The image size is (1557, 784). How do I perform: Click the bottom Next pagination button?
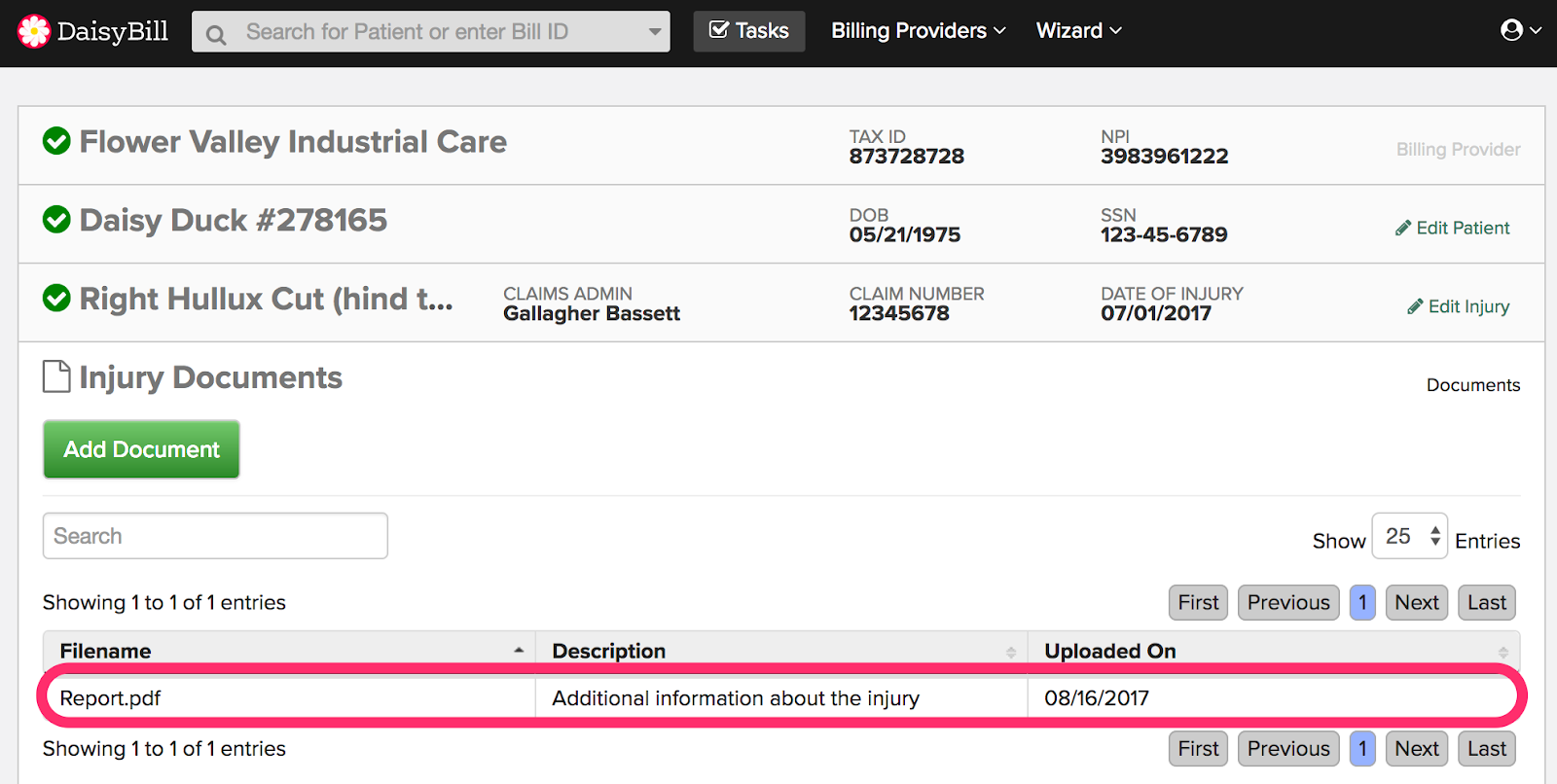tap(1417, 748)
